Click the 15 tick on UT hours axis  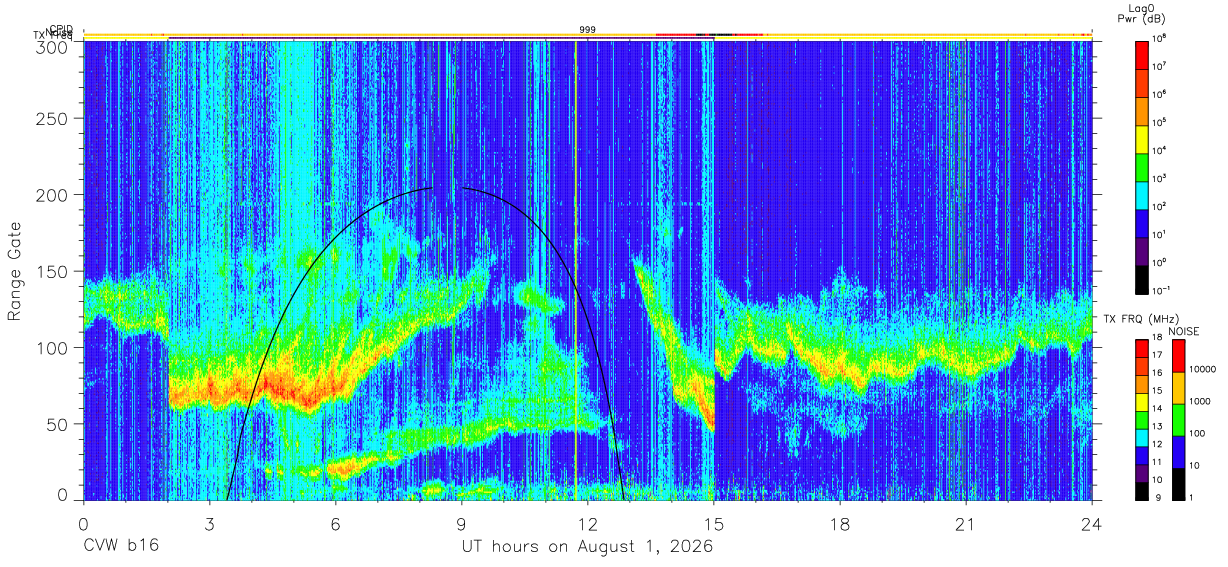[x=714, y=523]
